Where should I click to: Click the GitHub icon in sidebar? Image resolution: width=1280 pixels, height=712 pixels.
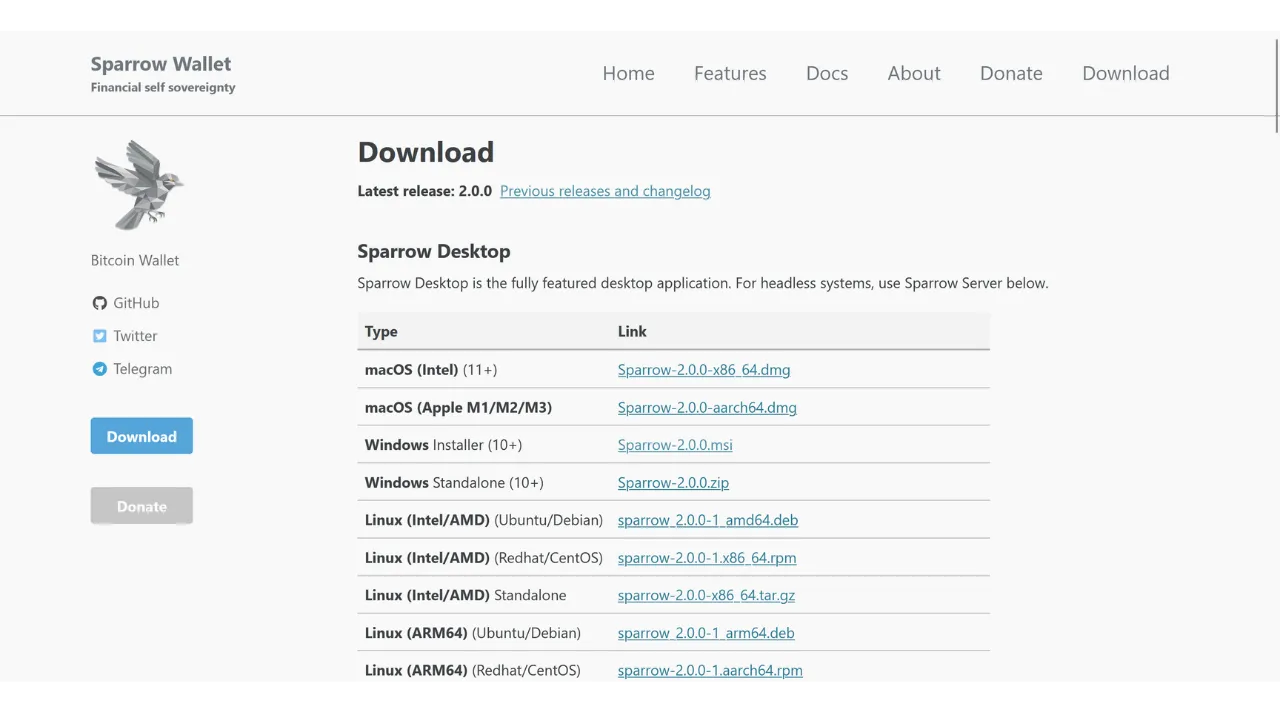coord(99,303)
